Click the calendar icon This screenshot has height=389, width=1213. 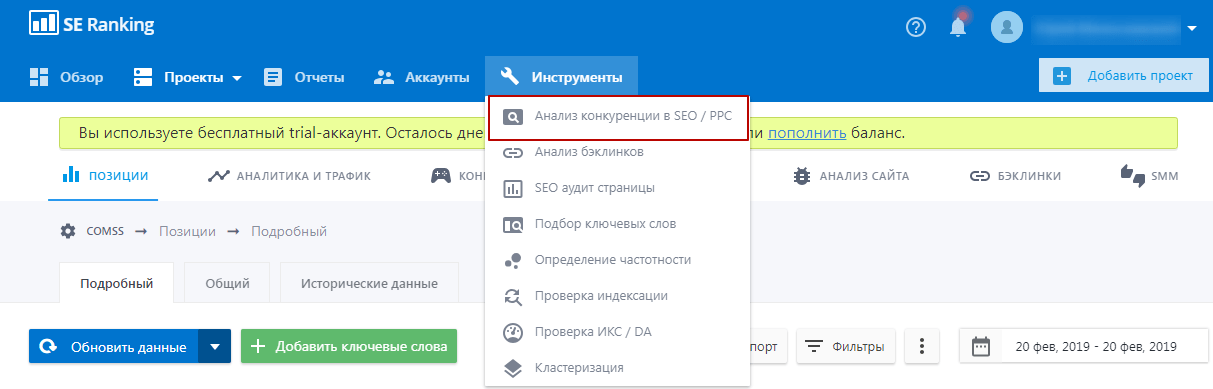coord(981,347)
